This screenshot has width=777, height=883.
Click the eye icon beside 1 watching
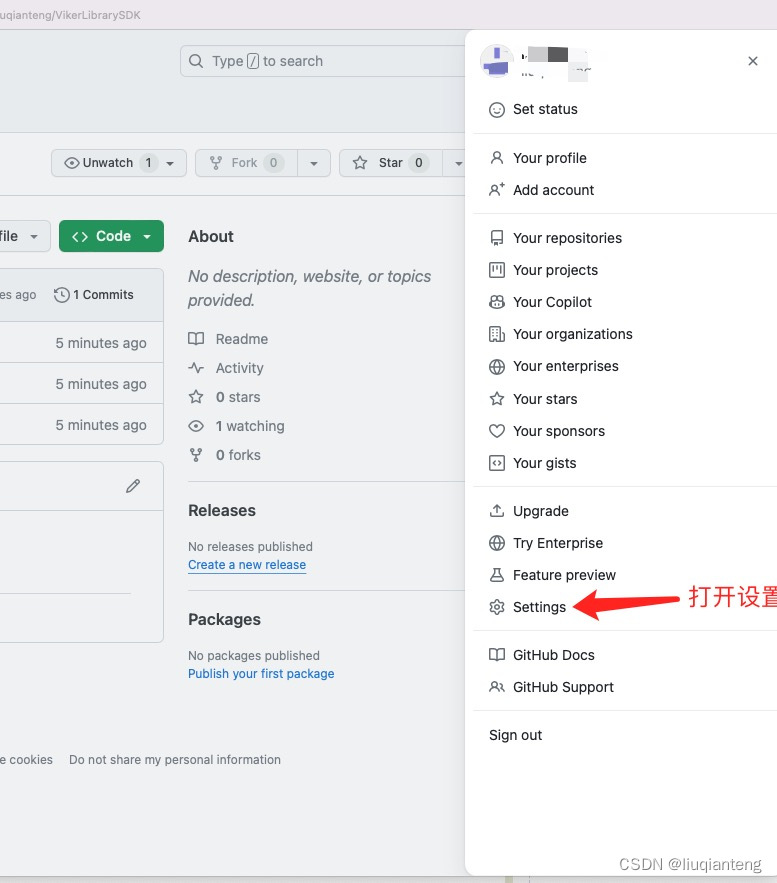(196, 426)
